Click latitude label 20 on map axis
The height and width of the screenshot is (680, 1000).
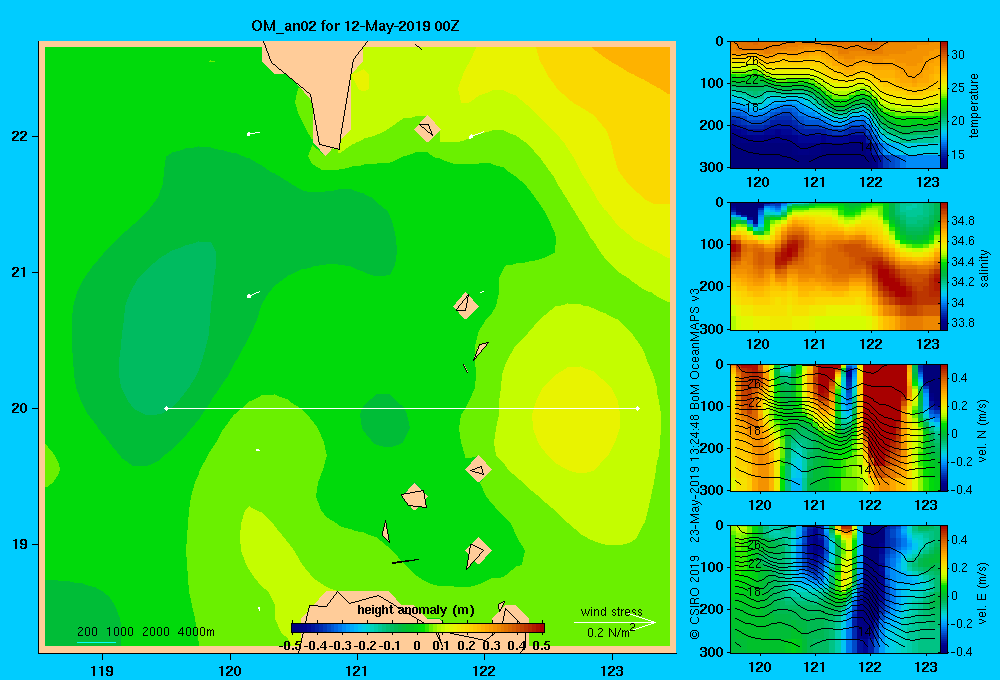coord(20,408)
